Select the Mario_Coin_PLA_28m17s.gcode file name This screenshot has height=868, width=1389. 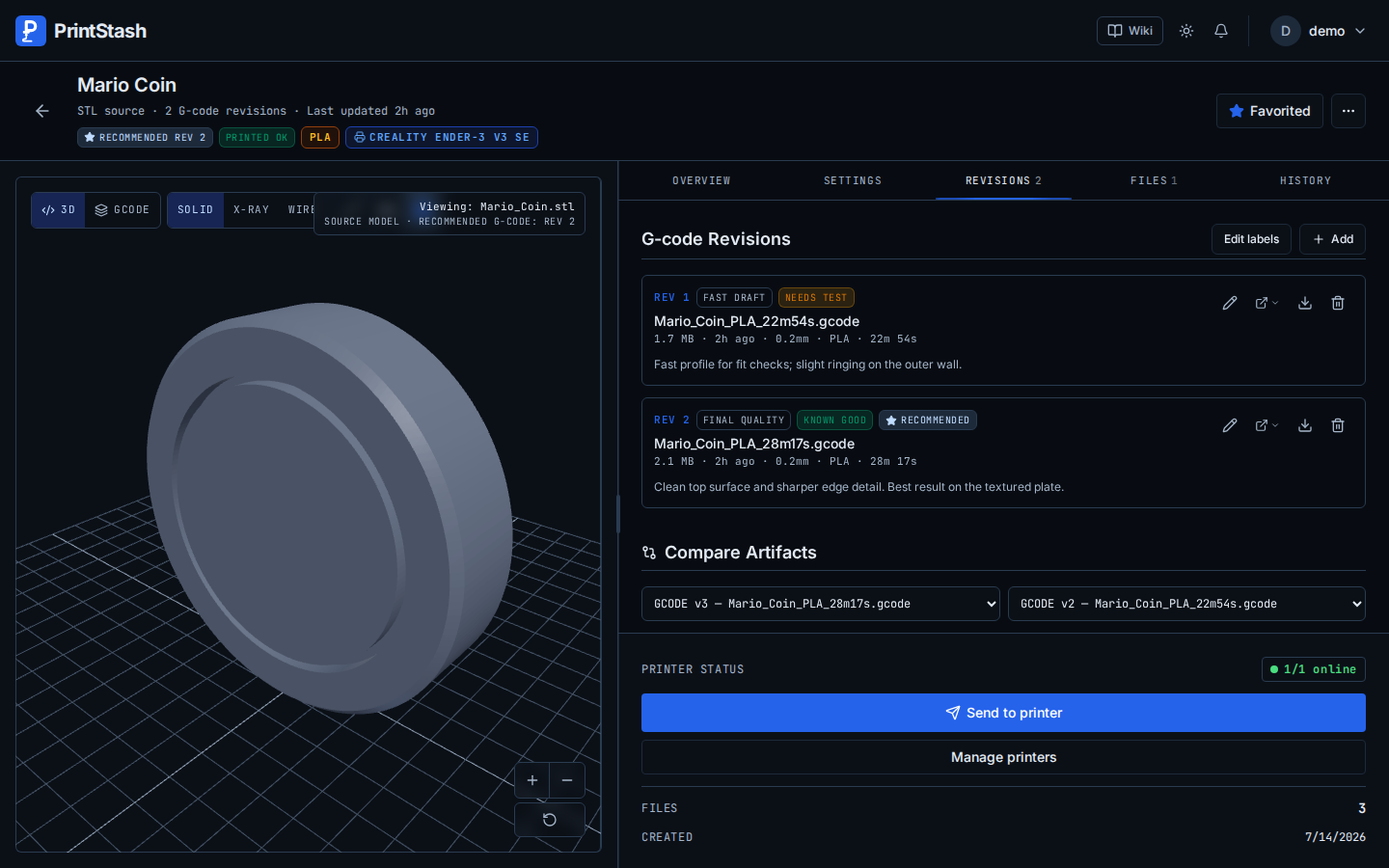tap(754, 444)
